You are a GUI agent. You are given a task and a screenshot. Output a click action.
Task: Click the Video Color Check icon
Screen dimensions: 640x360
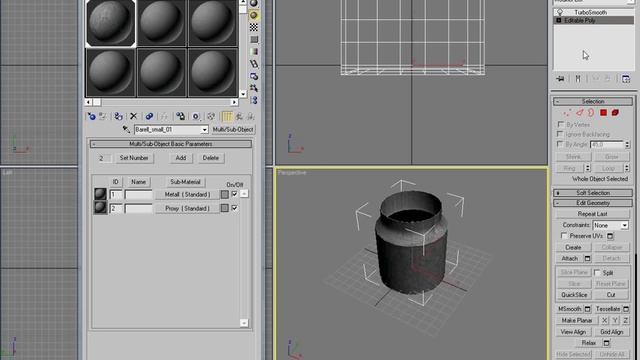click(x=254, y=52)
